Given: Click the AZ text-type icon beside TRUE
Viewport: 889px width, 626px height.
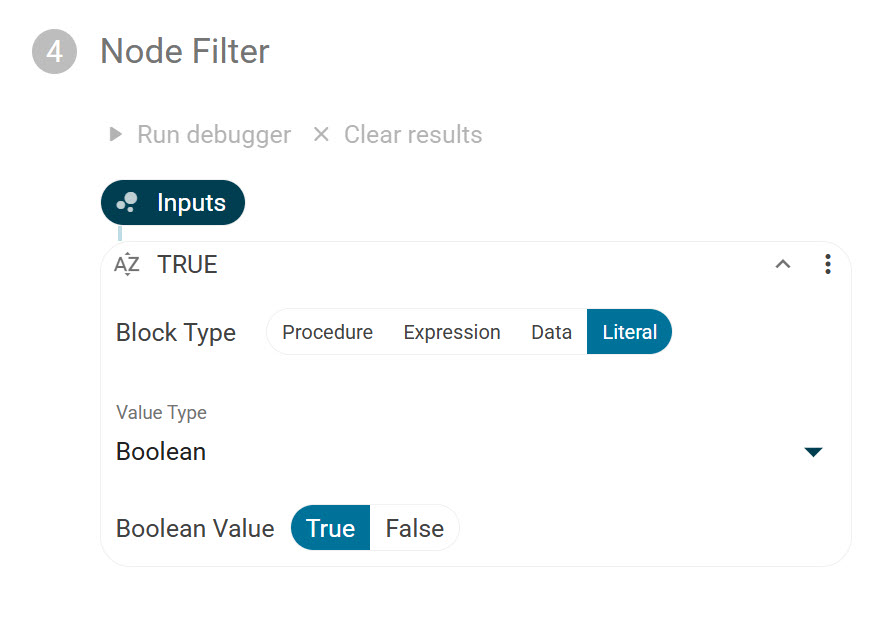Looking at the screenshot, I should [127, 265].
